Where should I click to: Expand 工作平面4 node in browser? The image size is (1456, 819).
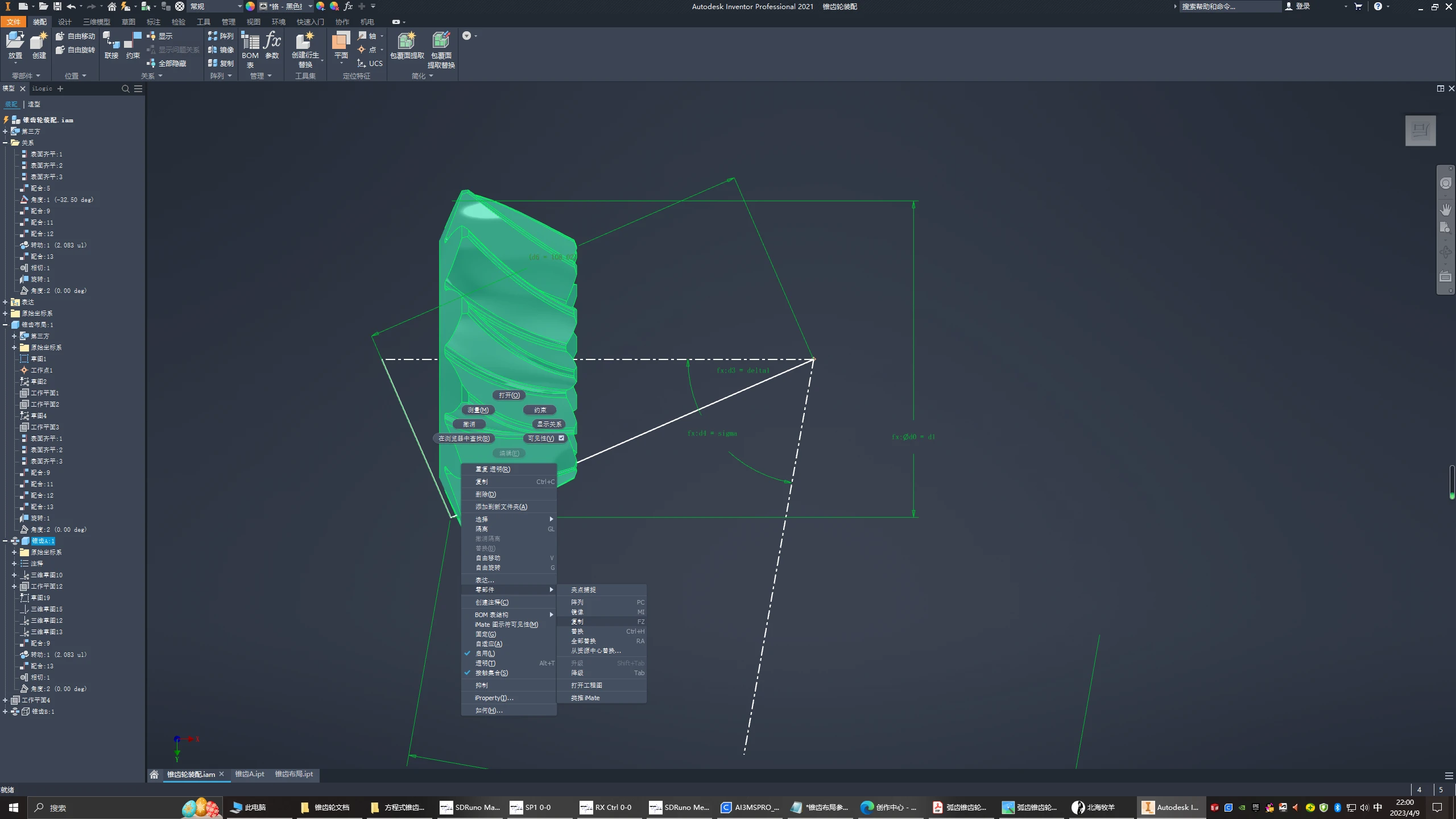click(5, 700)
